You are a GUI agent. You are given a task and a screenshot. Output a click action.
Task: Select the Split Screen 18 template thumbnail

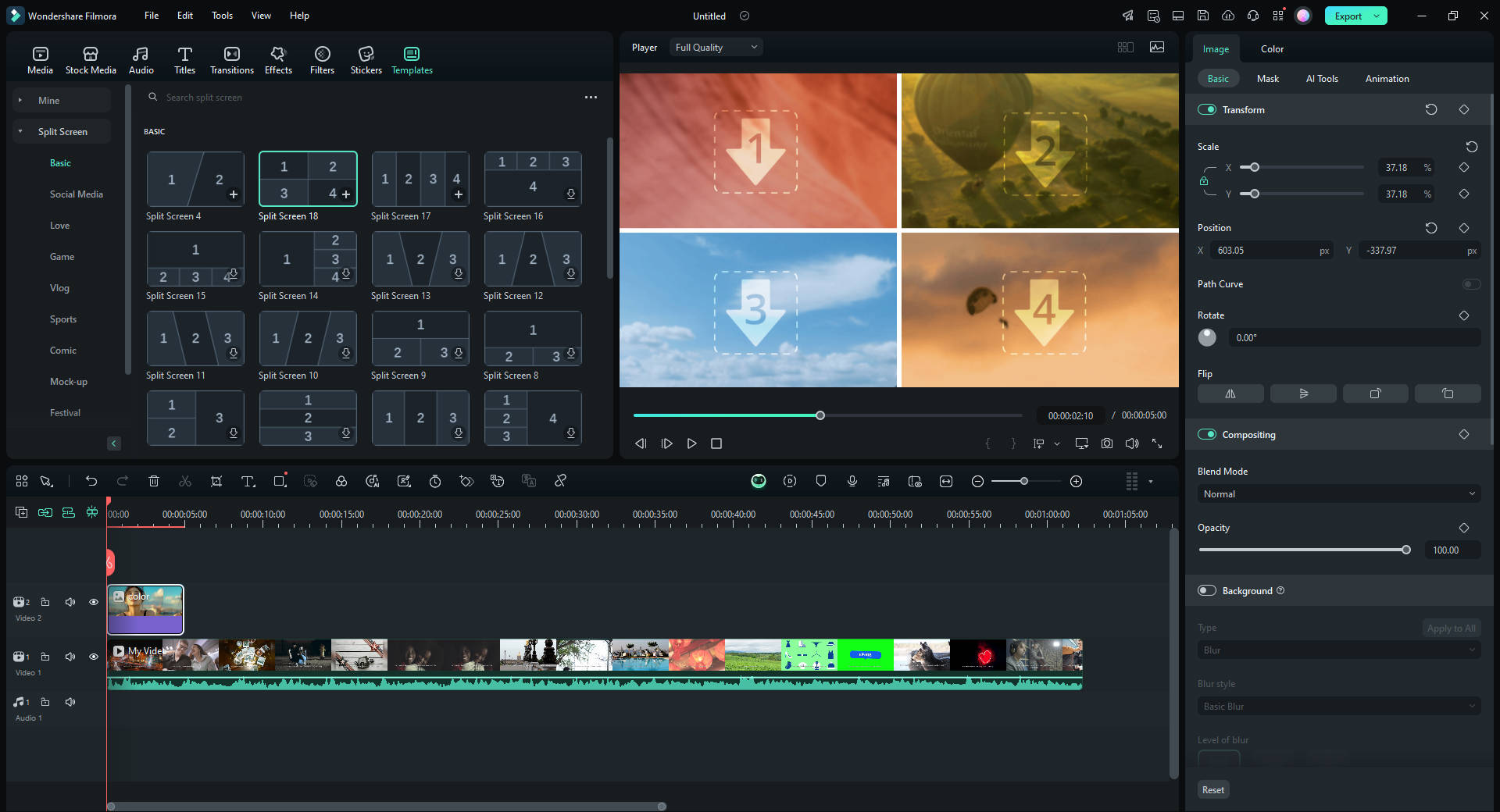pos(307,179)
